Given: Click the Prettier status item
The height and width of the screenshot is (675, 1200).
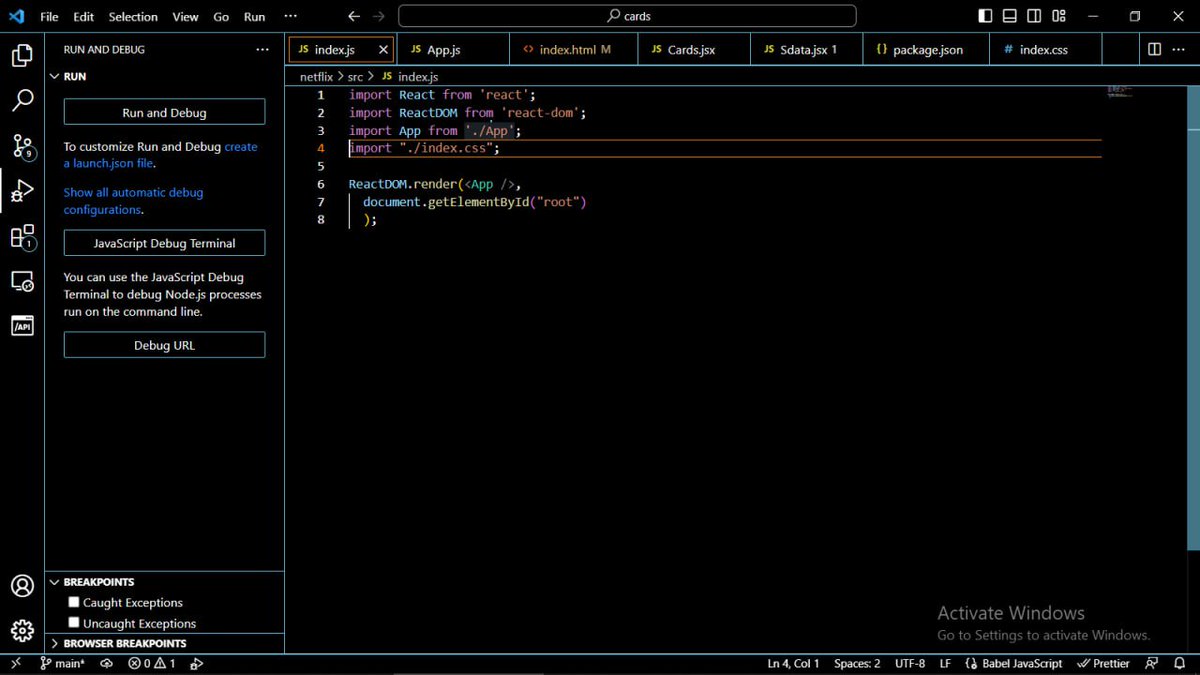Looking at the screenshot, I should 1103,663.
